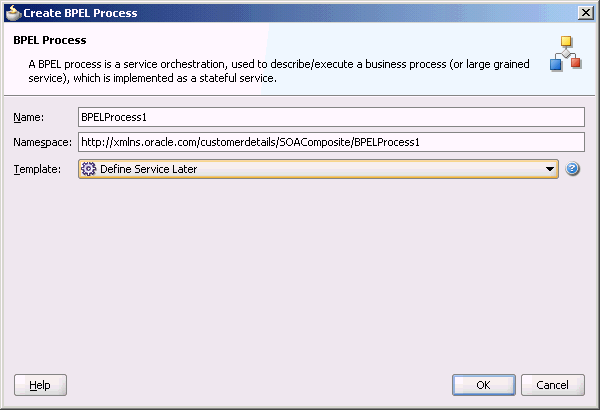600x410 pixels.
Task: Expand the Template dropdown arrow
Action: pyautogui.click(x=550, y=169)
